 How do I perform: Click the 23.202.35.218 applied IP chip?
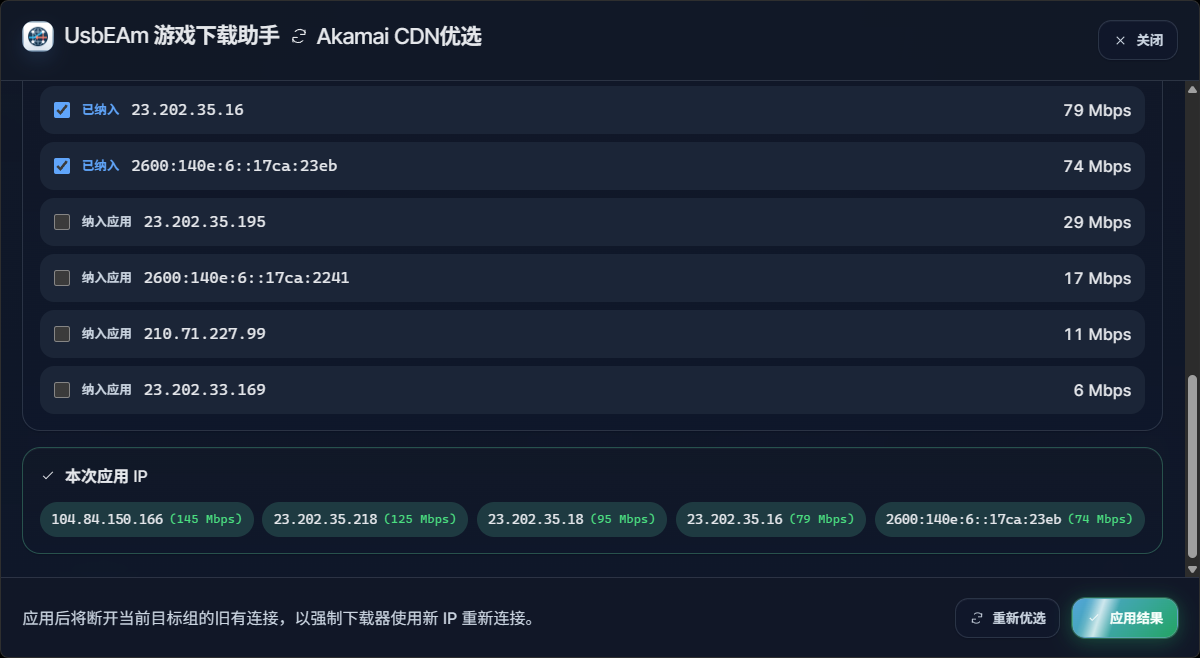(364, 520)
